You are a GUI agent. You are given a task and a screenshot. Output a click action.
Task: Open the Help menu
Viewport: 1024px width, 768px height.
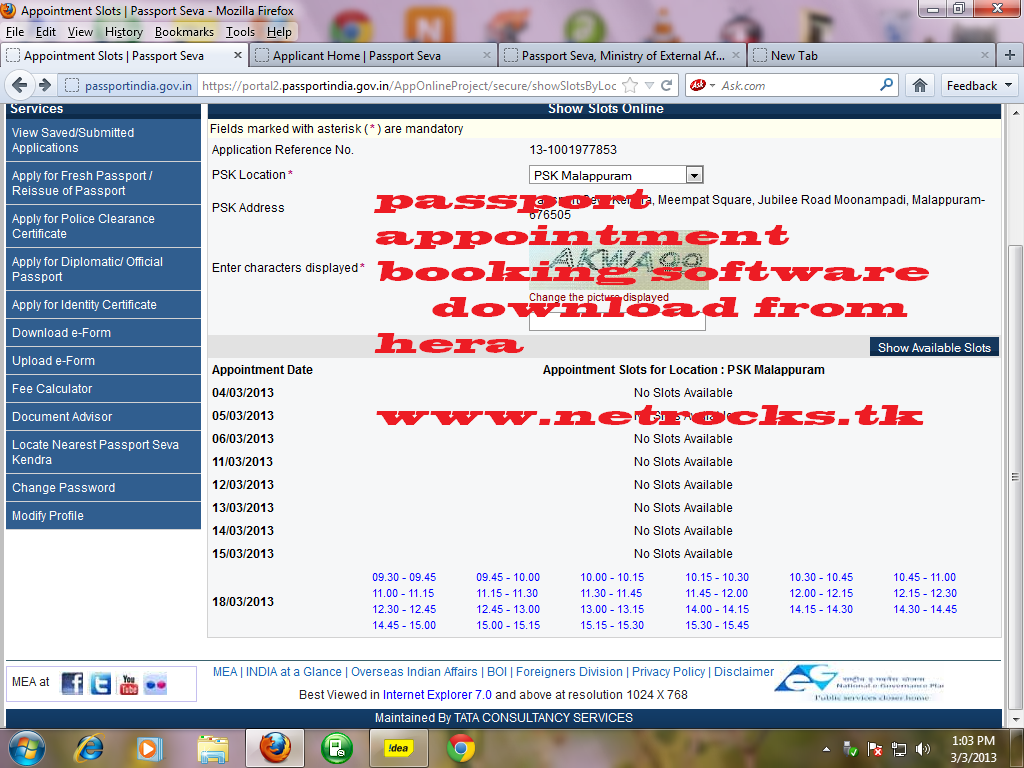pyautogui.click(x=280, y=32)
